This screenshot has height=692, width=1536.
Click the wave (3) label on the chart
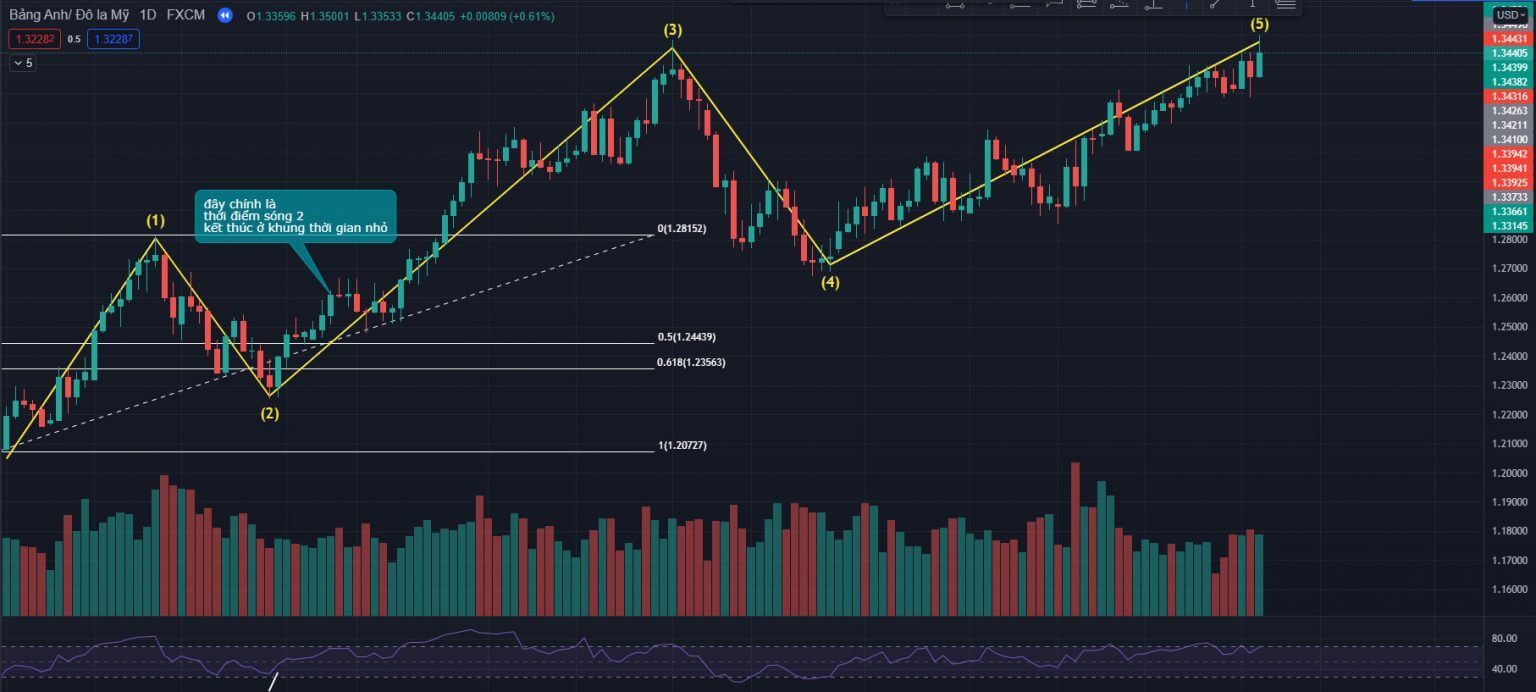point(672,30)
